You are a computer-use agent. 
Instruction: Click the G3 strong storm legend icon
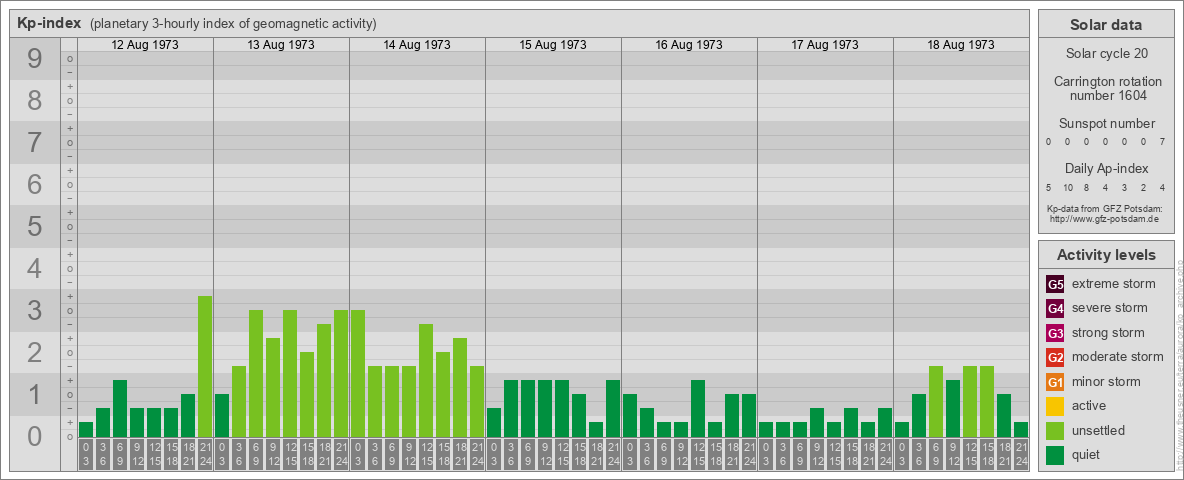[1055, 333]
